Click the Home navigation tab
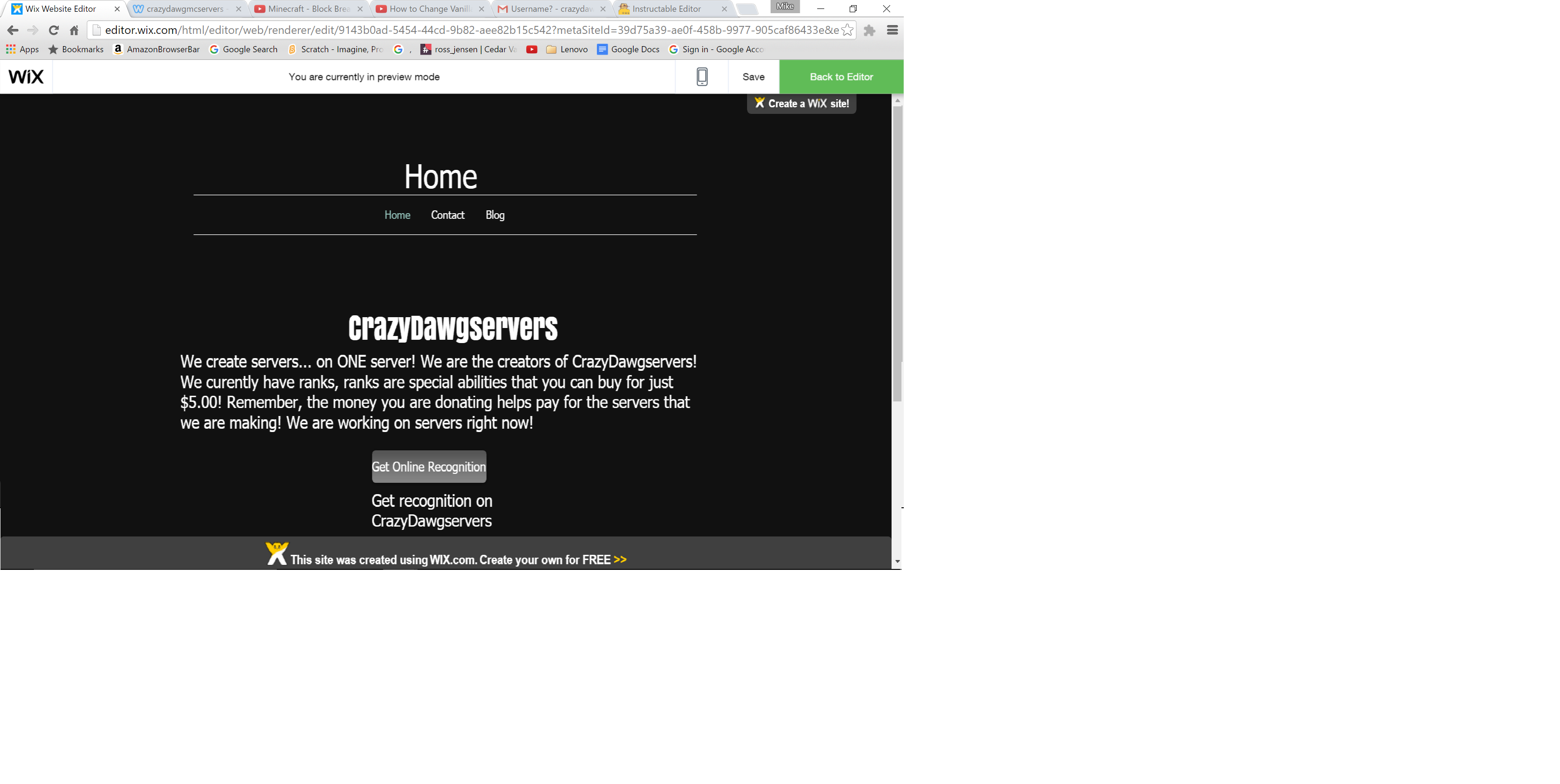Viewport: 1560px width, 784px height. click(397, 215)
